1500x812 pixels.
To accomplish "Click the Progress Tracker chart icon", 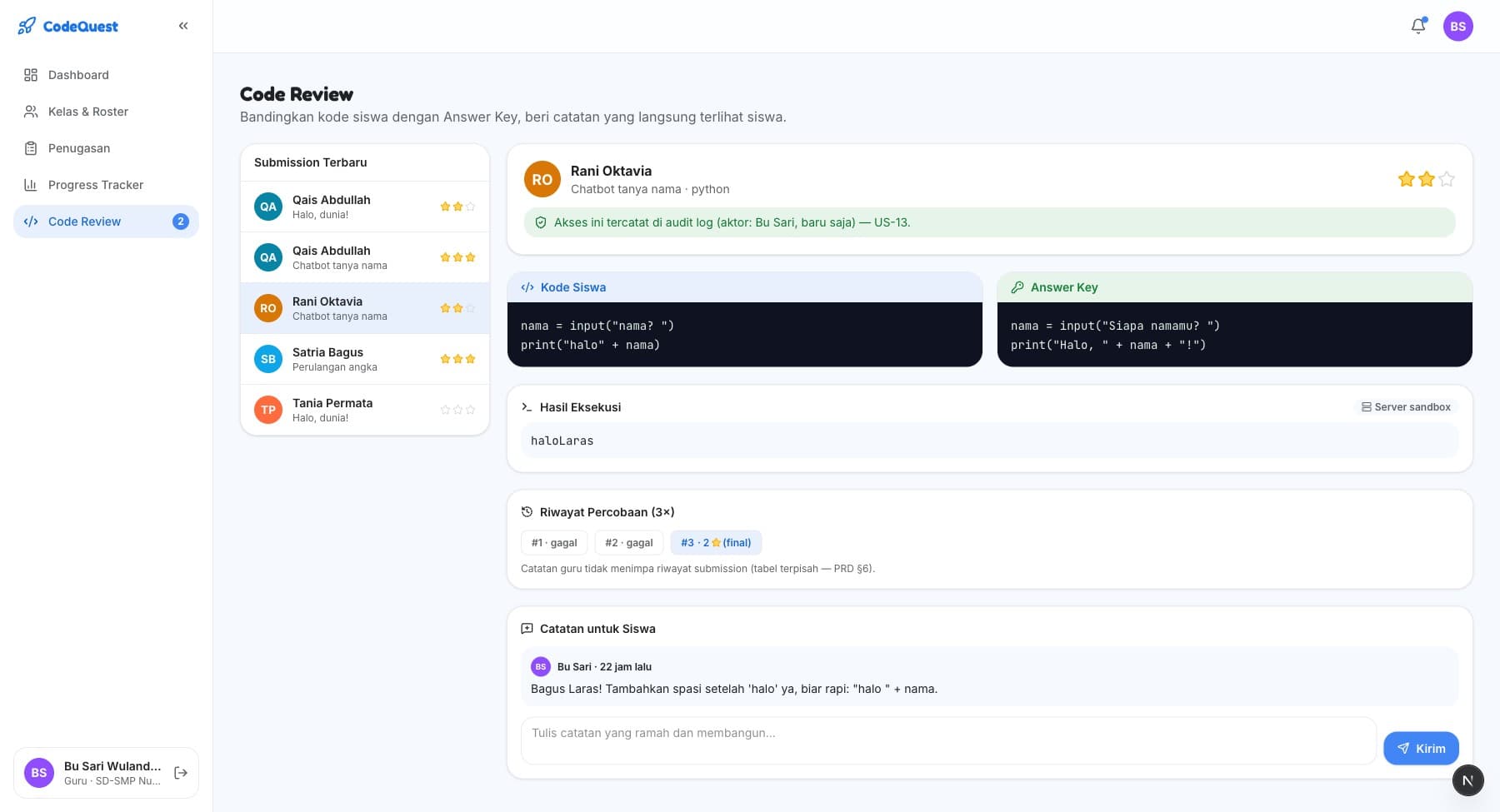I will [x=31, y=185].
